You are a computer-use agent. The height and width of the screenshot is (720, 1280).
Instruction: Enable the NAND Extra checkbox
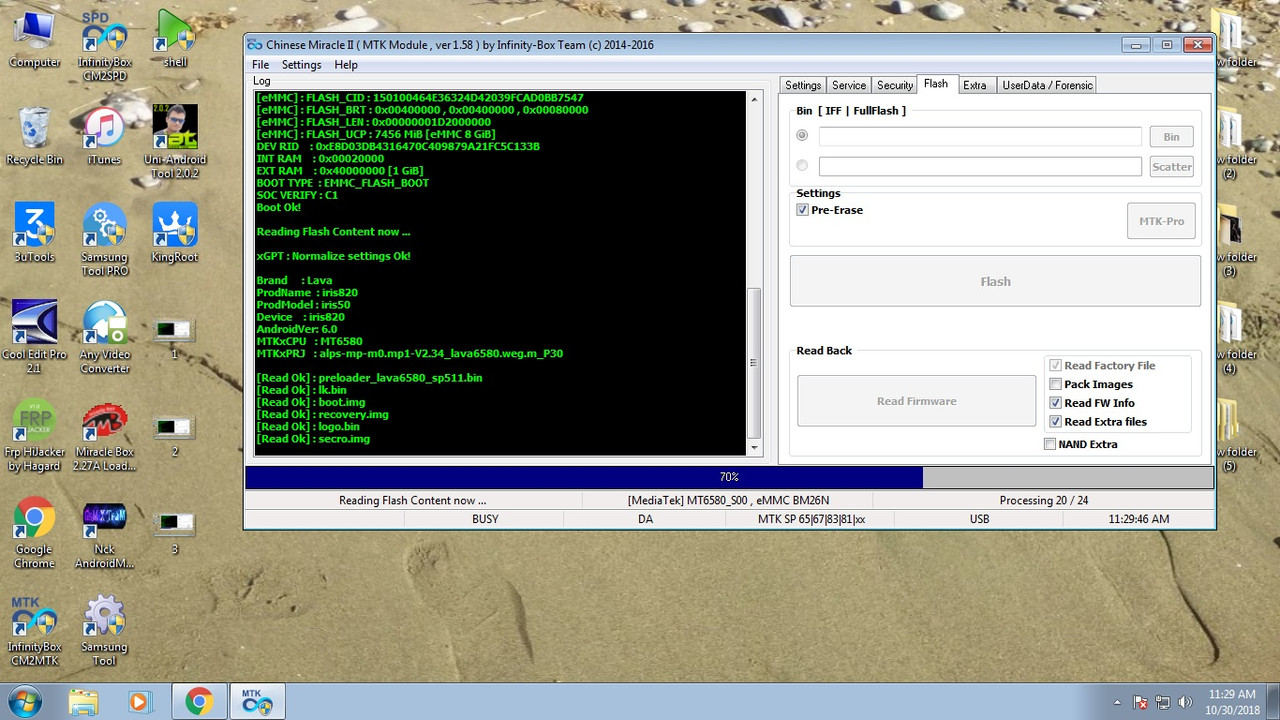pos(1050,444)
